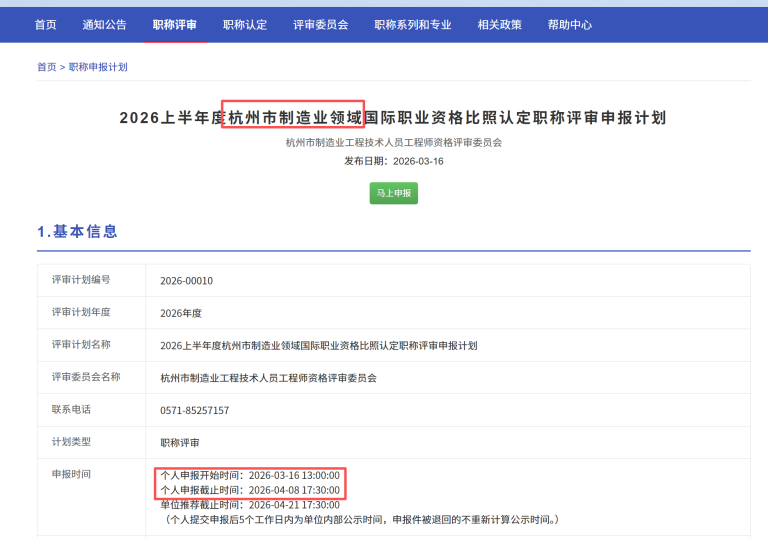
Task: Click the committee name under the title
Action: 393,142
